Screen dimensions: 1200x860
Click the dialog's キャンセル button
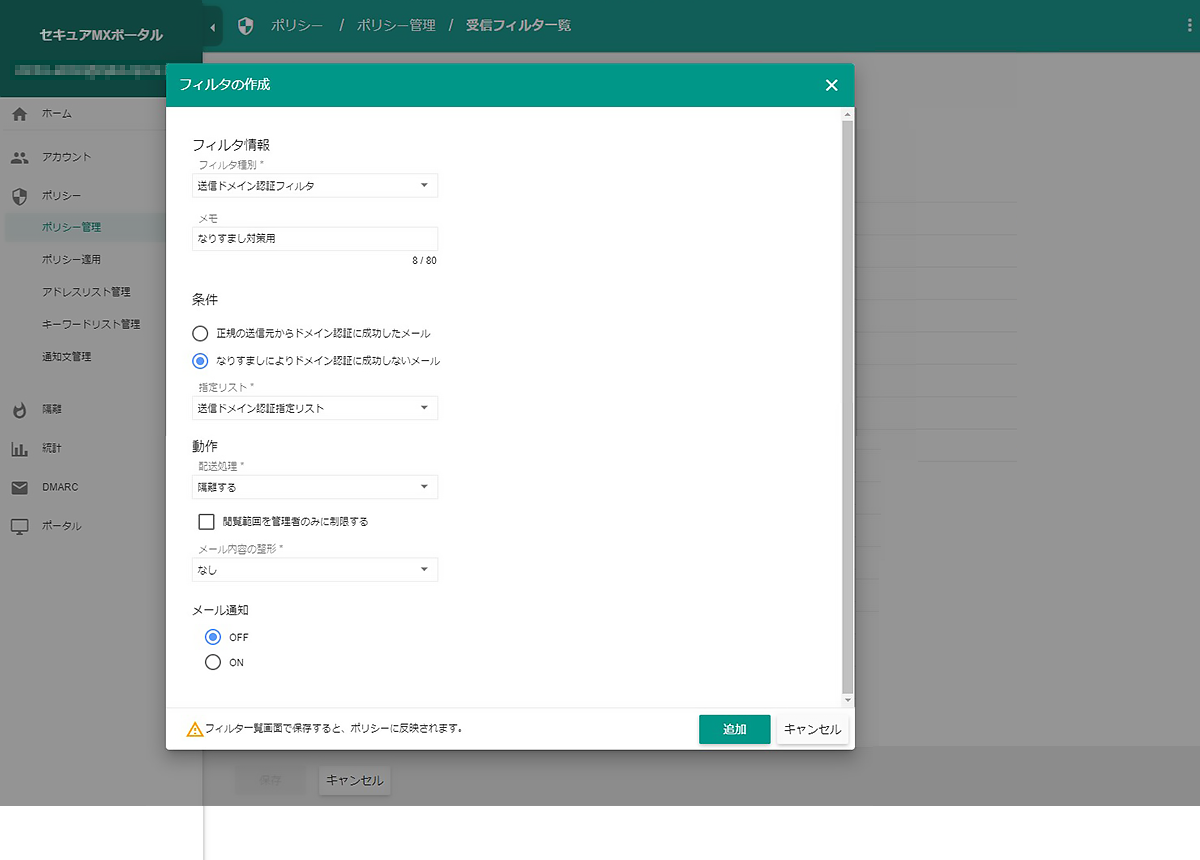pyautogui.click(x=812, y=729)
